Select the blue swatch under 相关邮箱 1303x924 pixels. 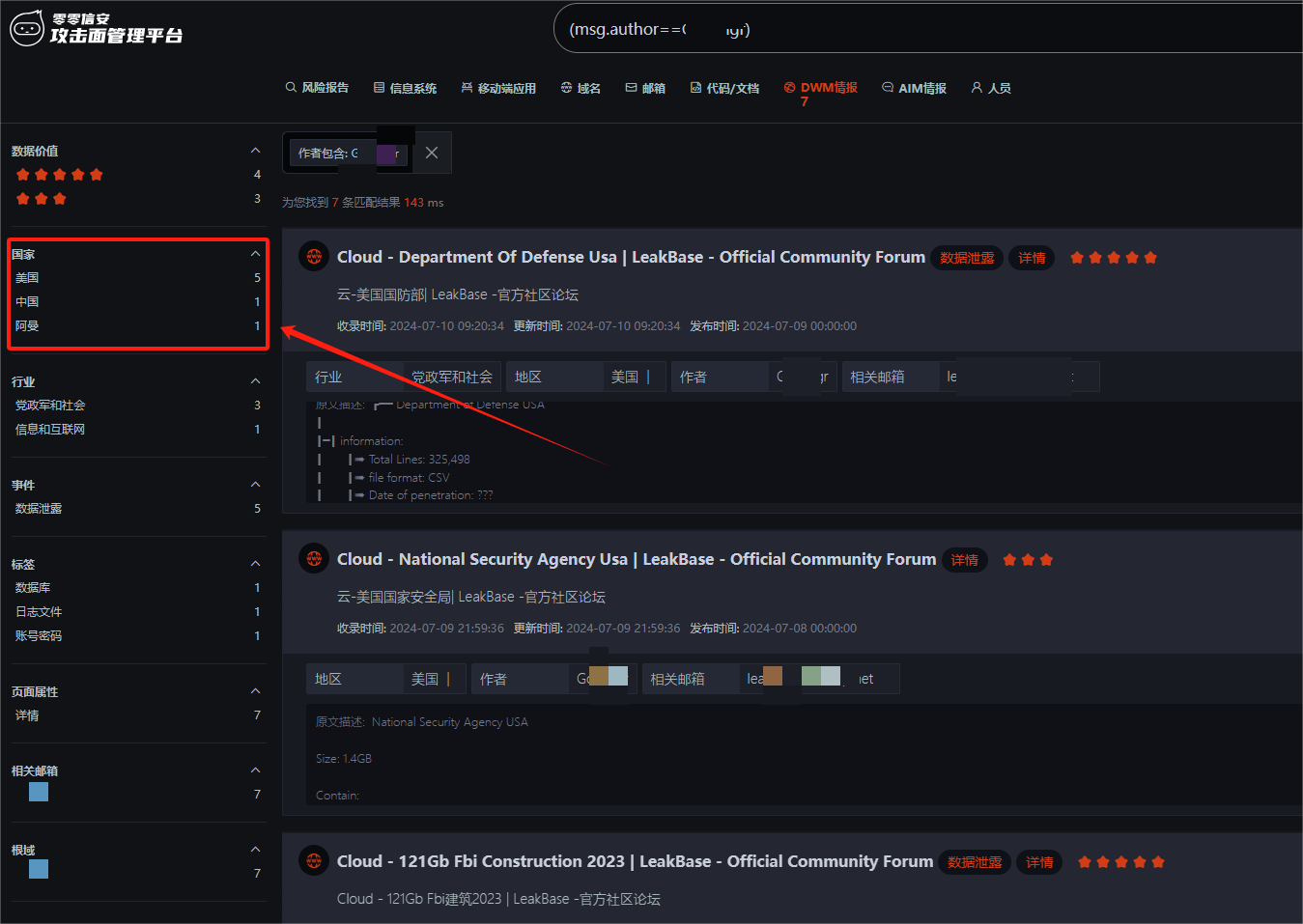[x=39, y=792]
